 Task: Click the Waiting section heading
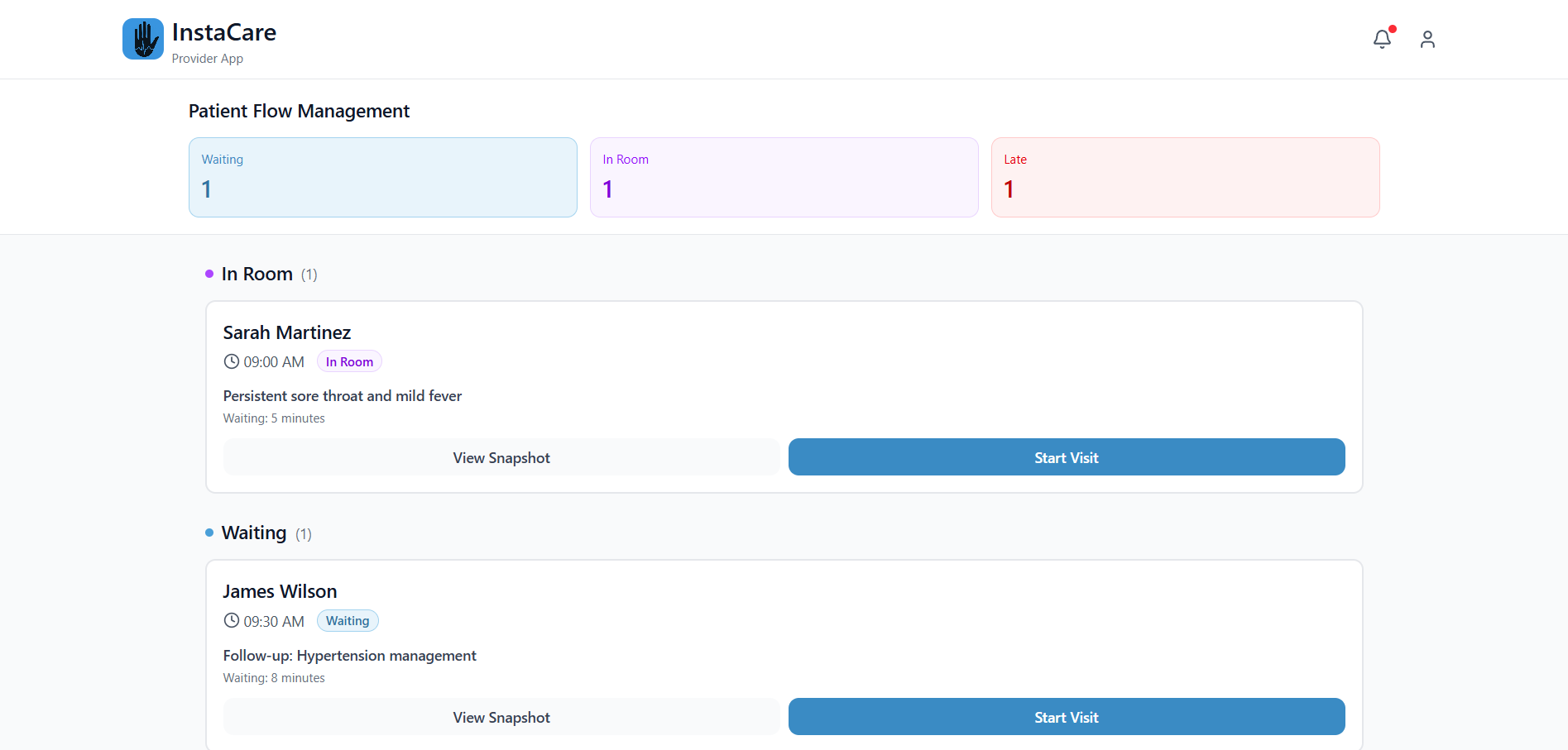[x=254, y=533]
